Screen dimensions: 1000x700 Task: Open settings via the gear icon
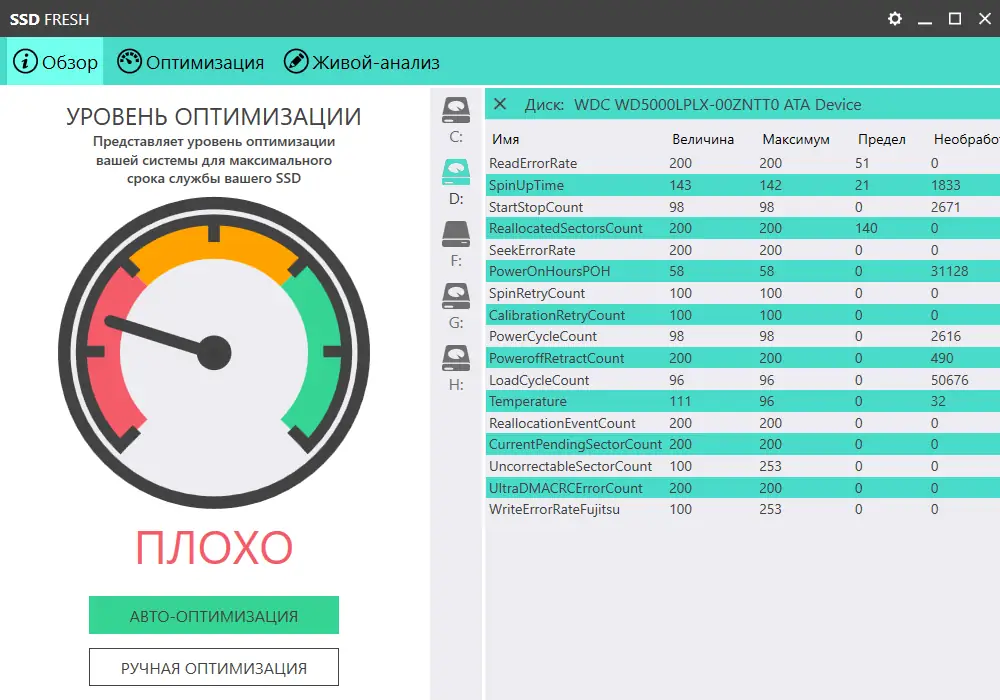tap(895, 18)
